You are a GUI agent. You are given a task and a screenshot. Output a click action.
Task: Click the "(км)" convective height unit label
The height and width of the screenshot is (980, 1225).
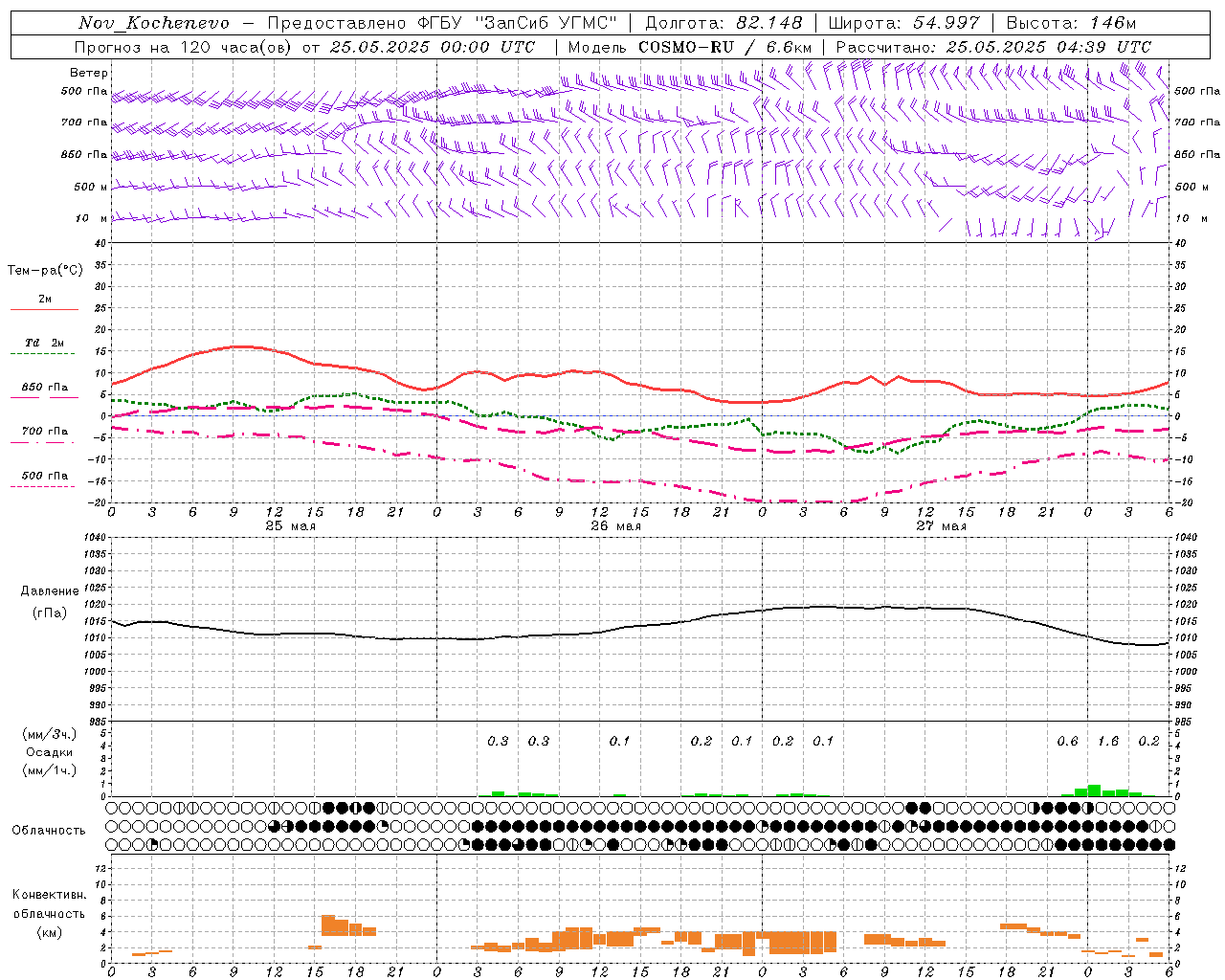[x=50, y=933]
